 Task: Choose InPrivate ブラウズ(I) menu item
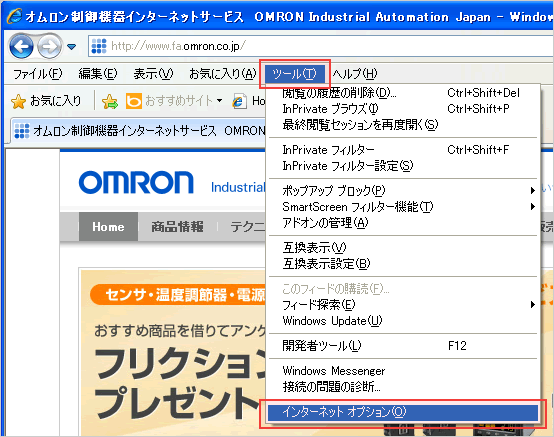[x=403, y=109]
